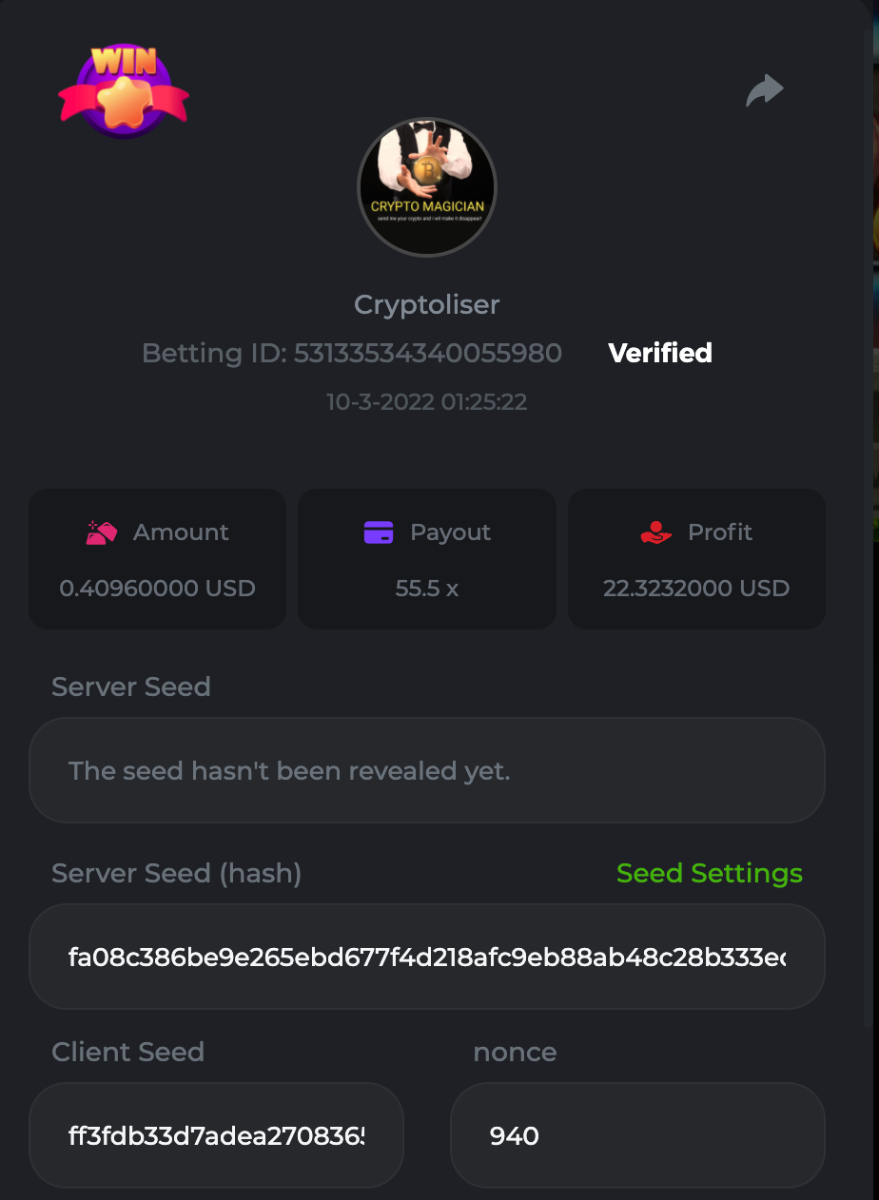Select the Betting ID number text
This screenshot has width=879, height=1200.
coord(427,353)
